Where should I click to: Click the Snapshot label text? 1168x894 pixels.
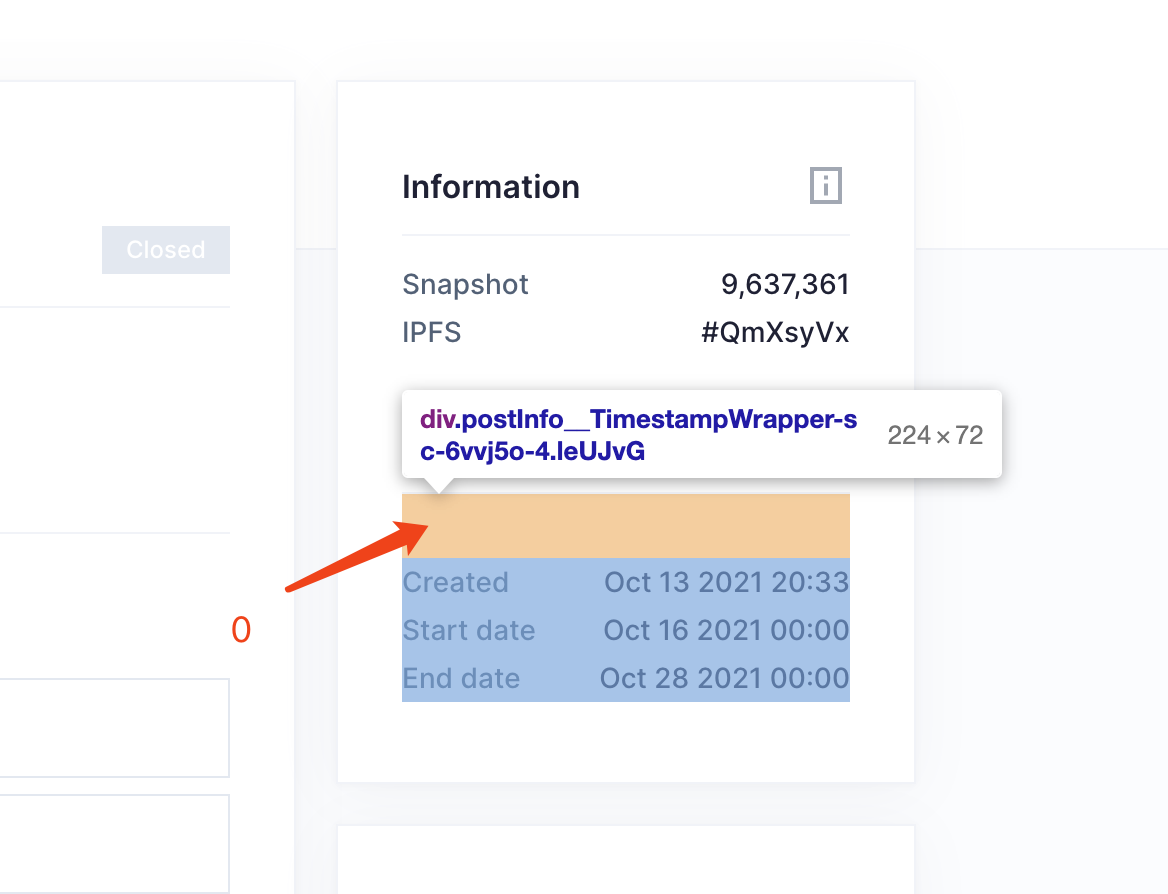tap(465, 284)
